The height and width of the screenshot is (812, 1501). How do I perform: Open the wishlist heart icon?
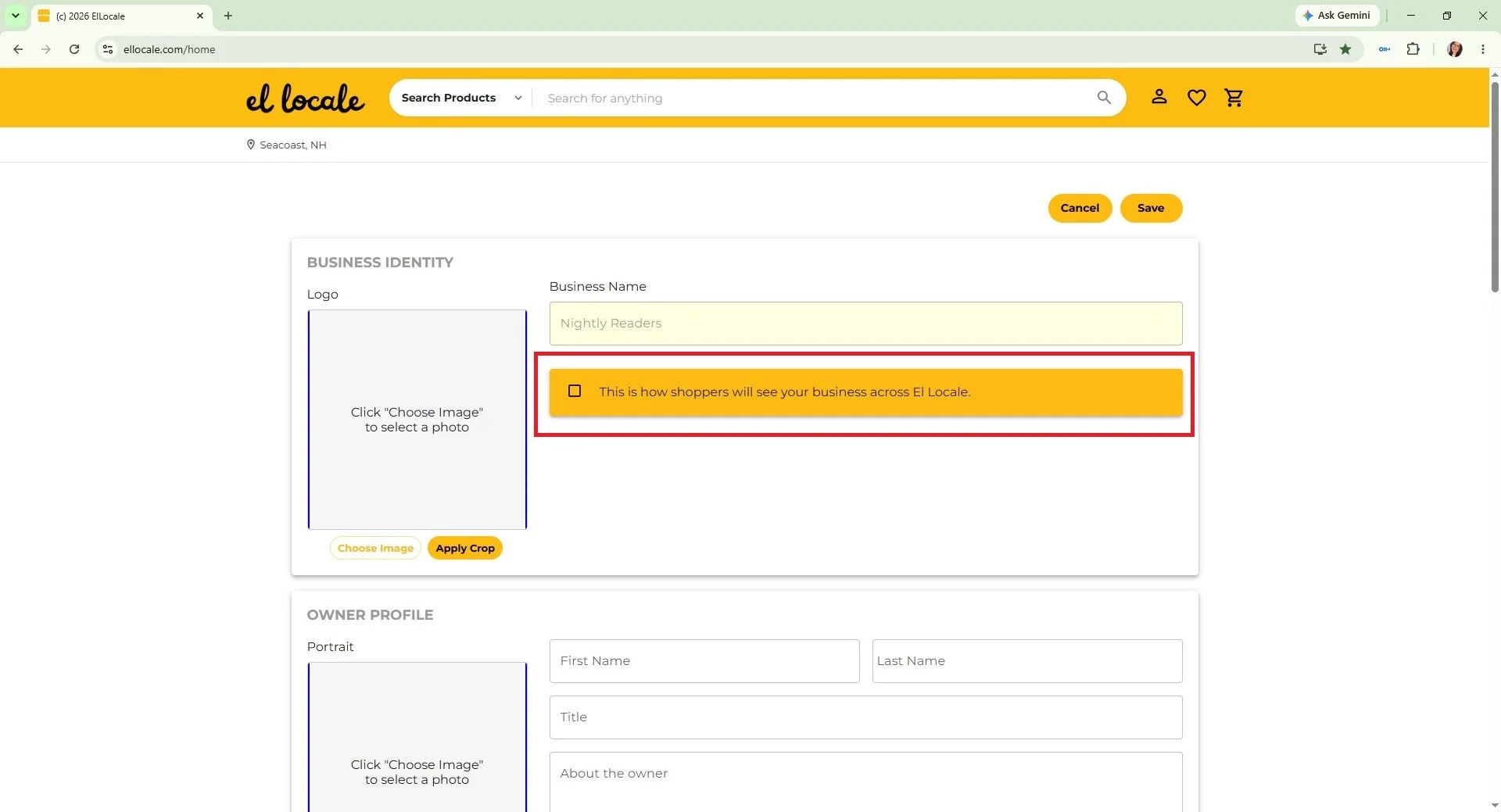pyautogui.click(x=1196, y=98)
